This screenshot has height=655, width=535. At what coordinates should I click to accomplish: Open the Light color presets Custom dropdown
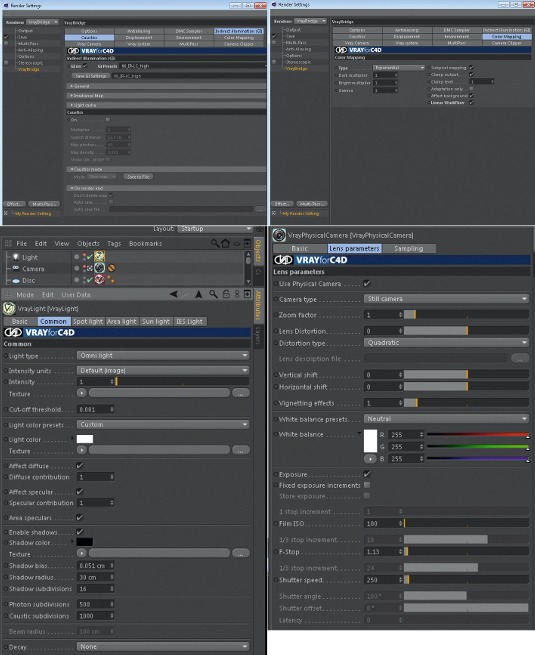(163, 424)
